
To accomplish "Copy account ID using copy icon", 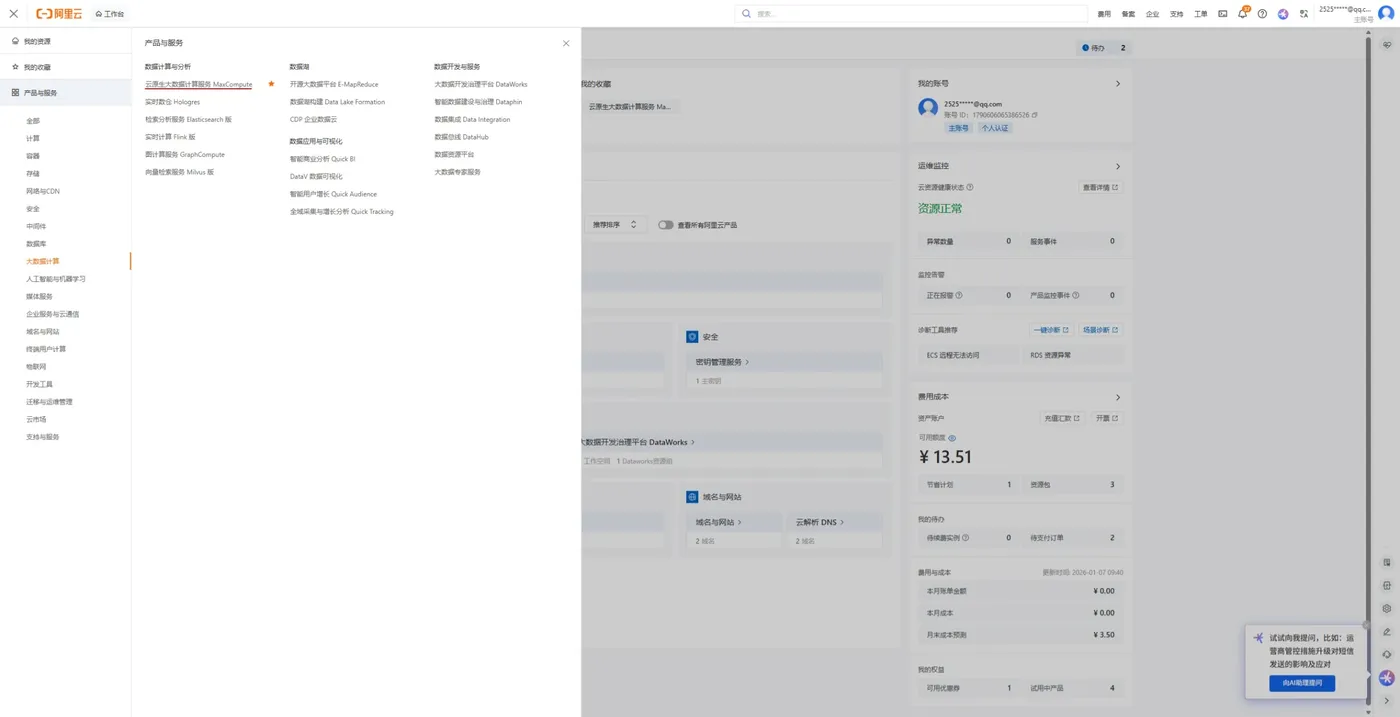I will [x=1035, y=115].
